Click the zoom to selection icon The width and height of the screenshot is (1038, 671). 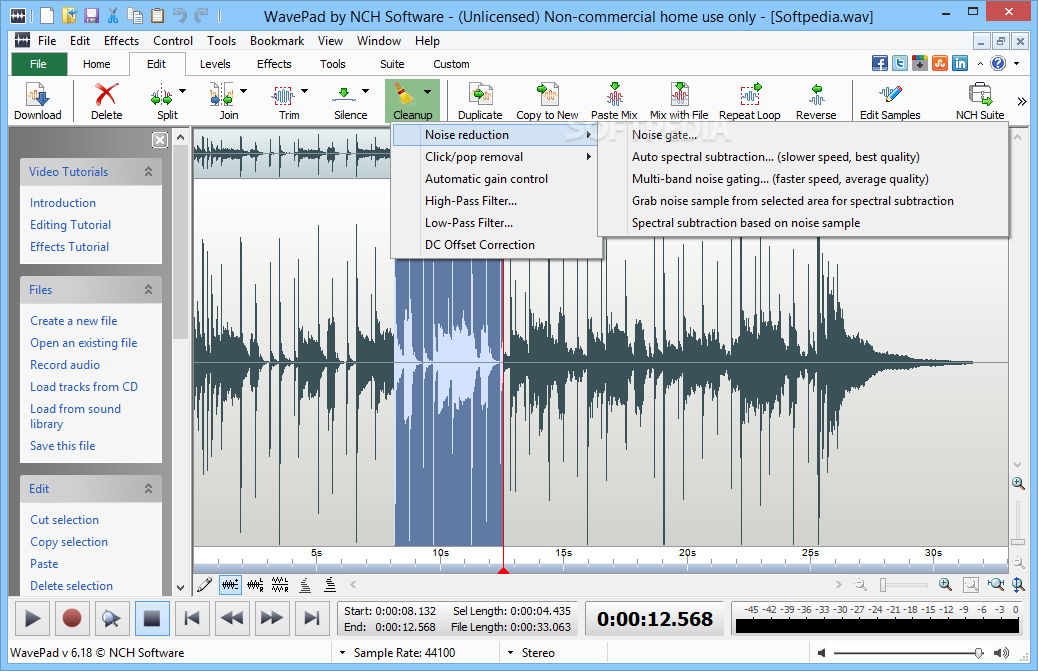[996, 584]
